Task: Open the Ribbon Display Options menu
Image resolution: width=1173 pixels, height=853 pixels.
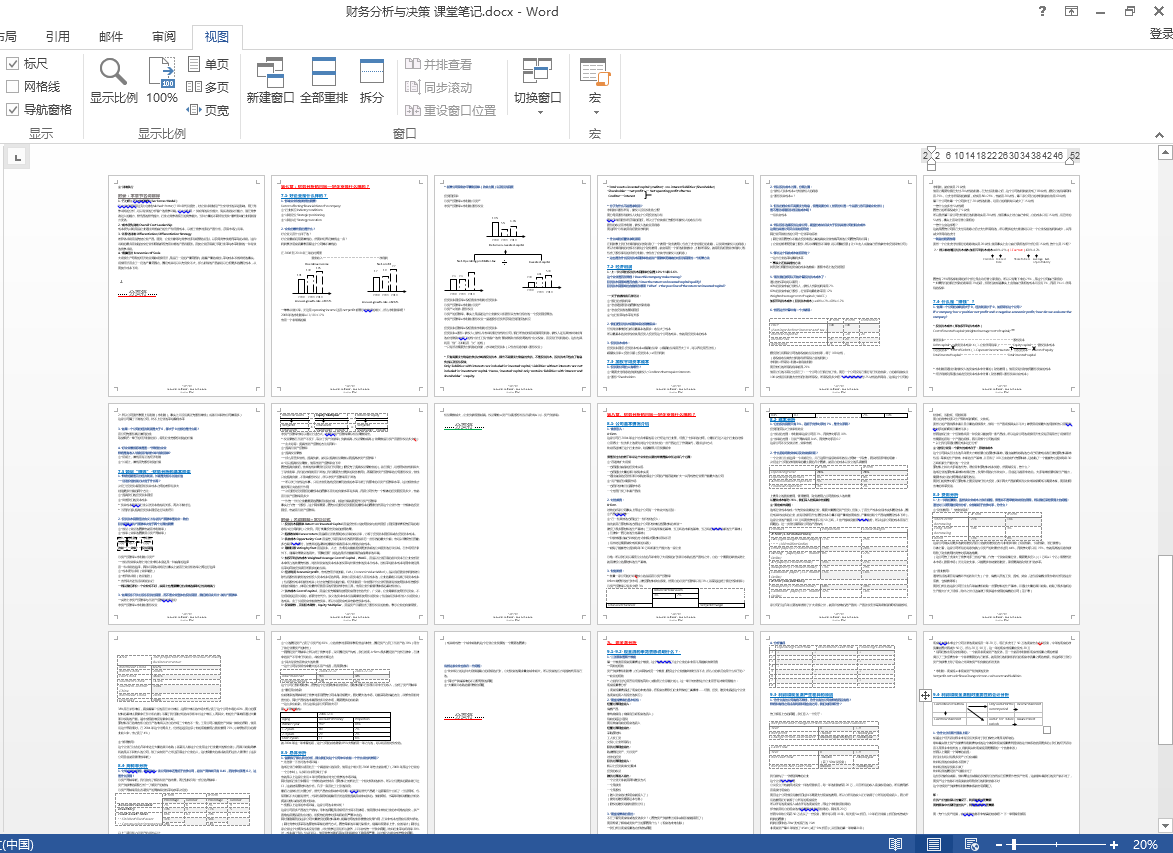Action: [1071, 12]
